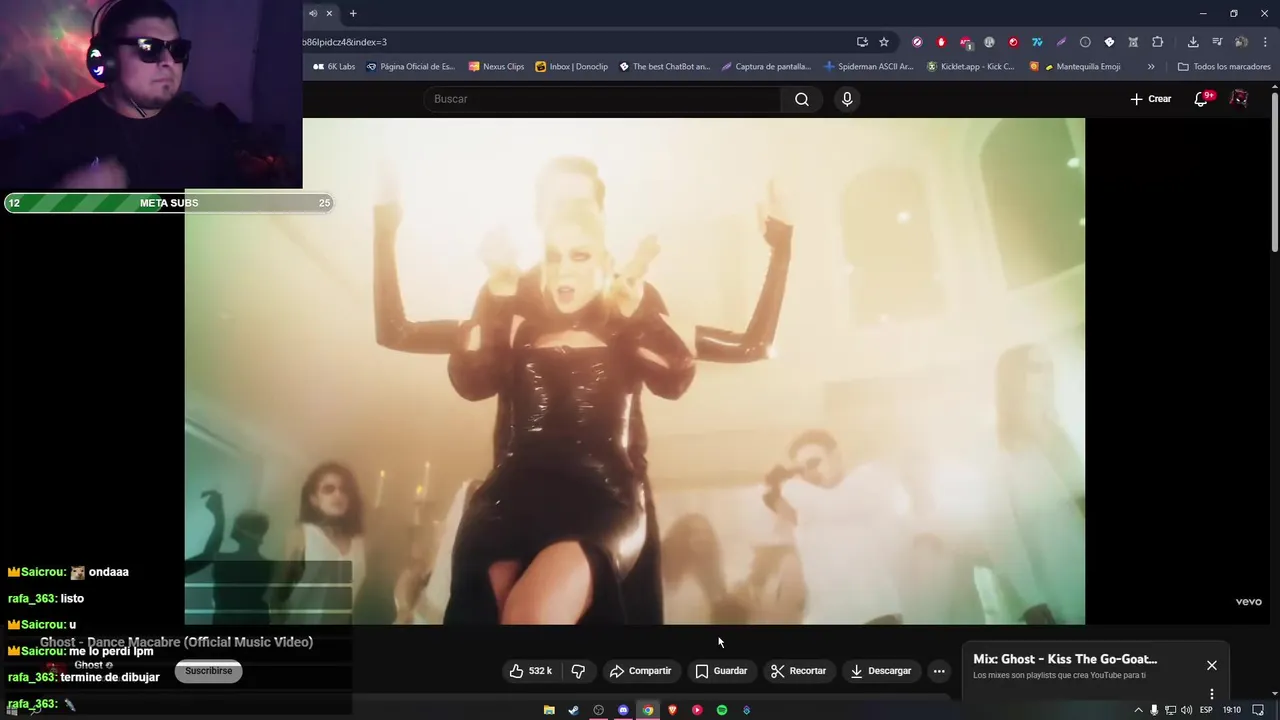Show hidden system tray icons
1280x720 pixels.
(1138, 710)
